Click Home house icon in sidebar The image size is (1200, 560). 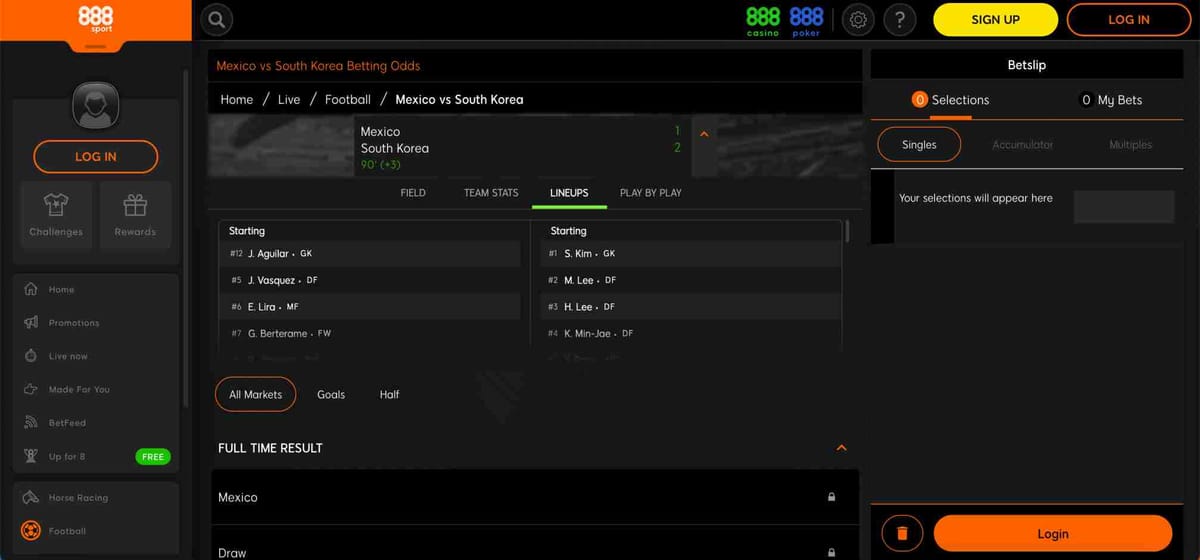pos(30,289)
